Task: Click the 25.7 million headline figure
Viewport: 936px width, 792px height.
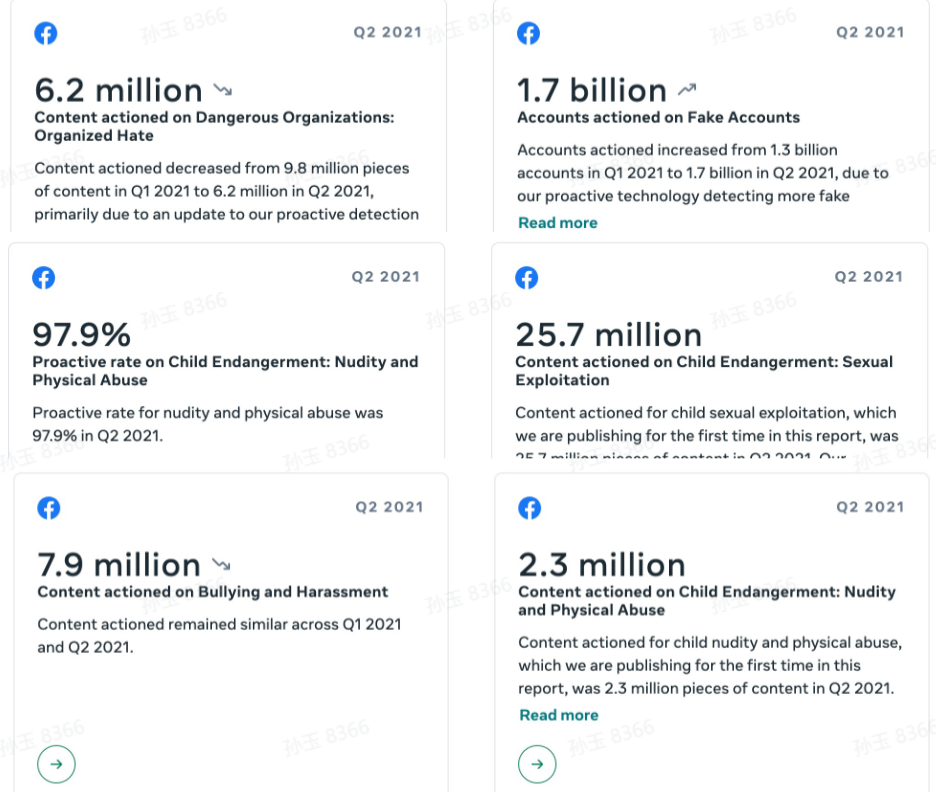Action: (608, 335)
